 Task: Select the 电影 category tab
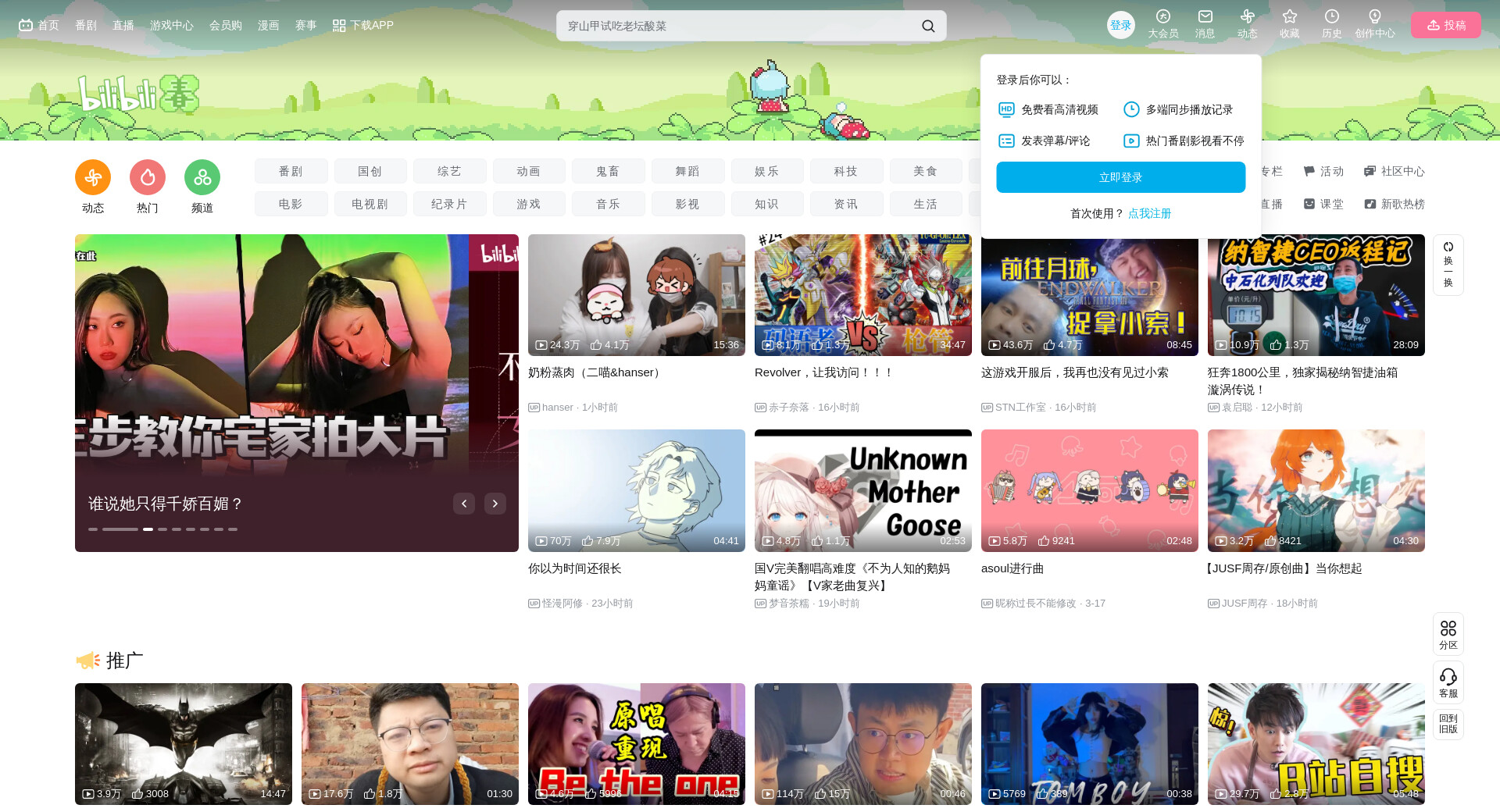(291, 204)
